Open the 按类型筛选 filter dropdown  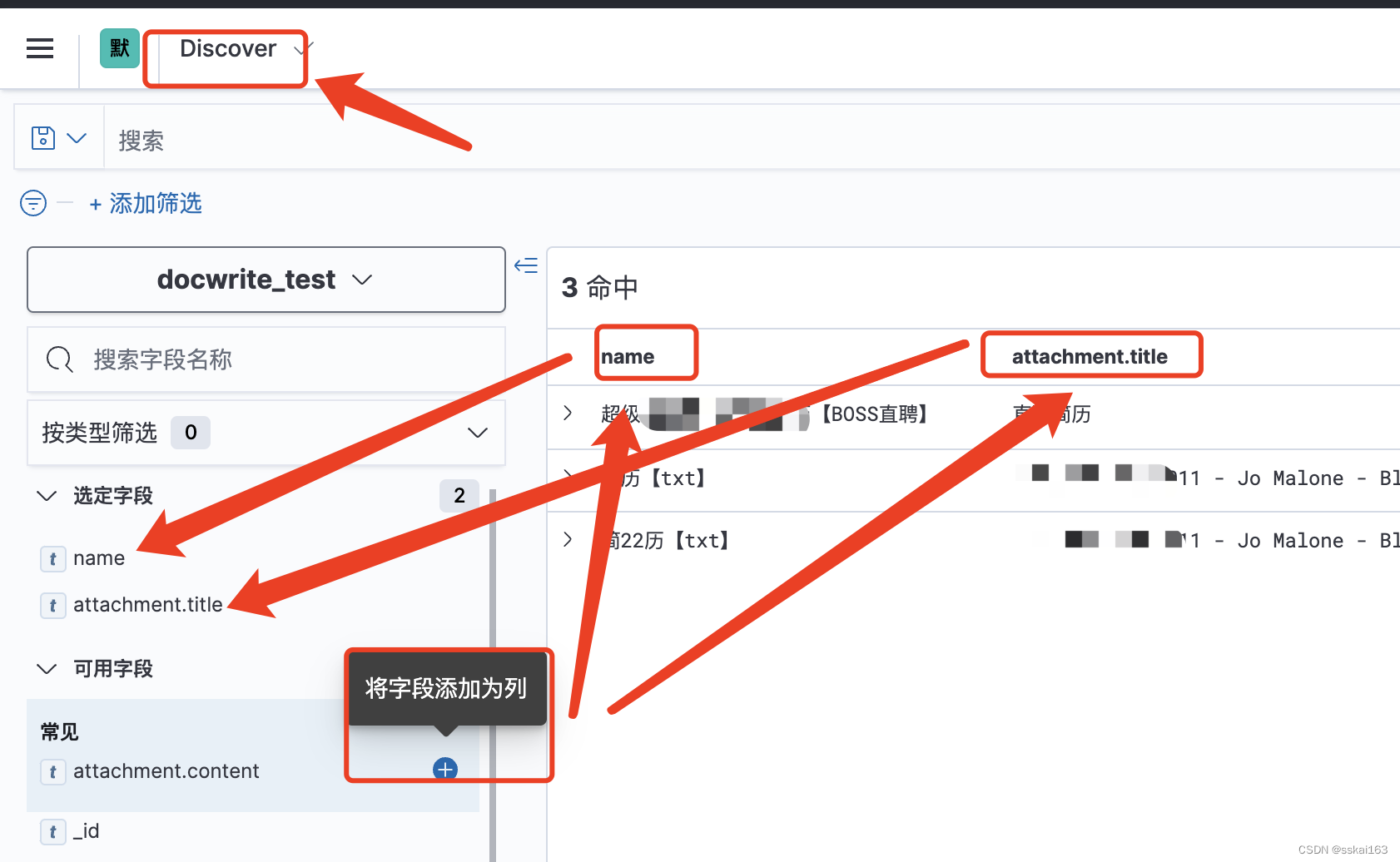pos(266,433)
